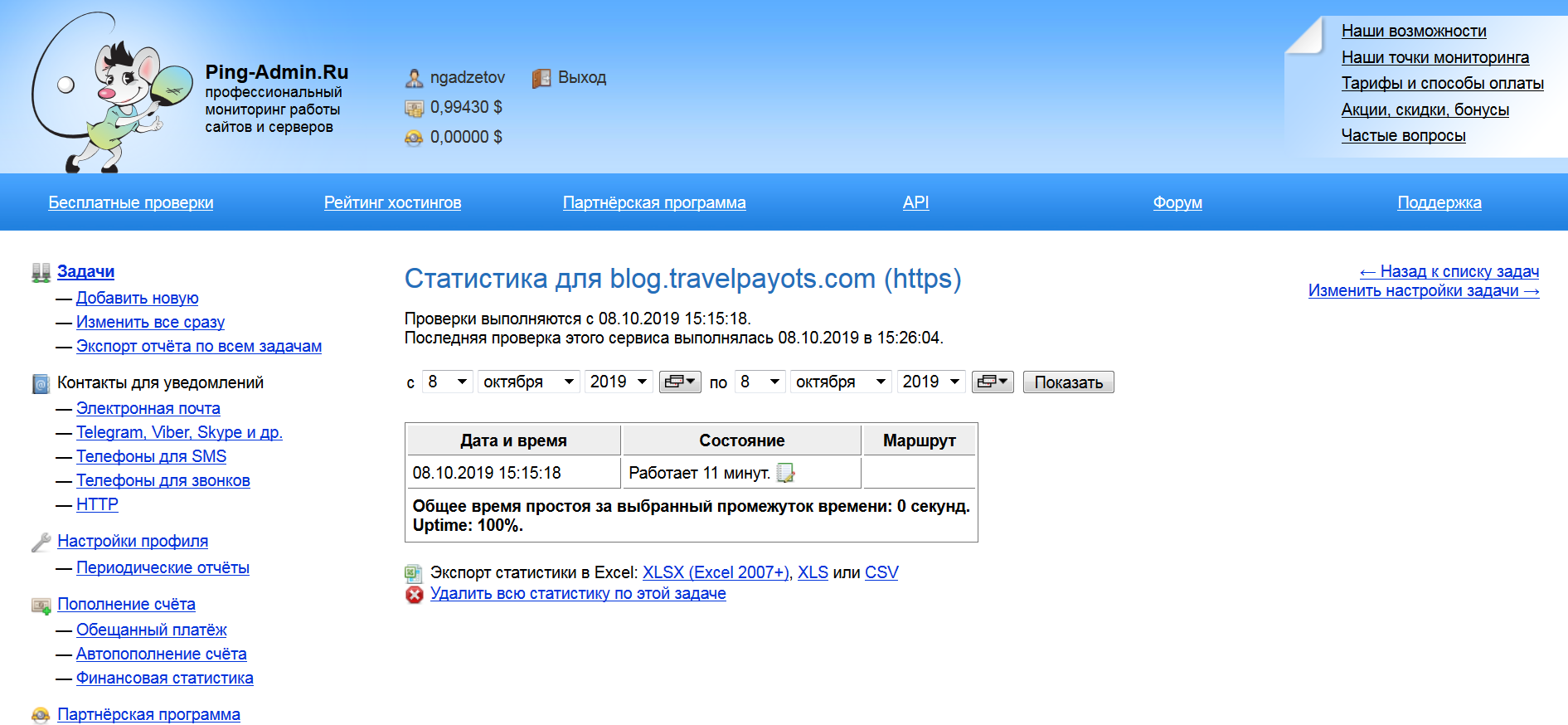Click the Состояние column header
1568x725 pixels.
click(742, 440)
